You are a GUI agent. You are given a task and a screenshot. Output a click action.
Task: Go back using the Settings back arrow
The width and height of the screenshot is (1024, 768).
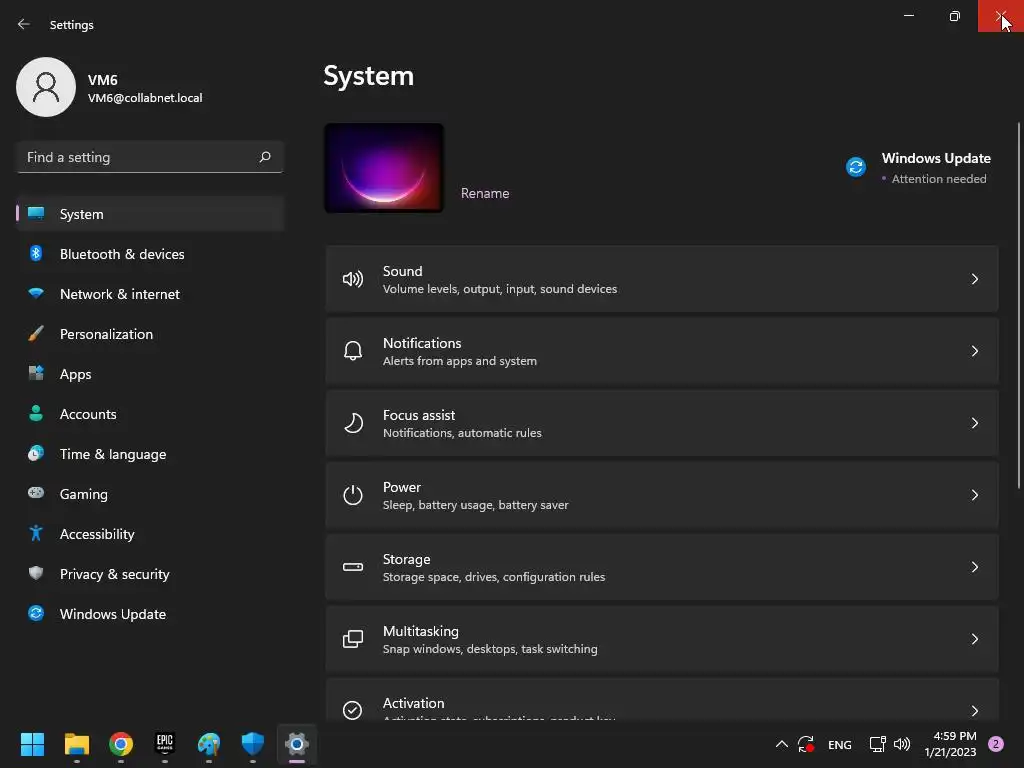click(x=24, y=24)
